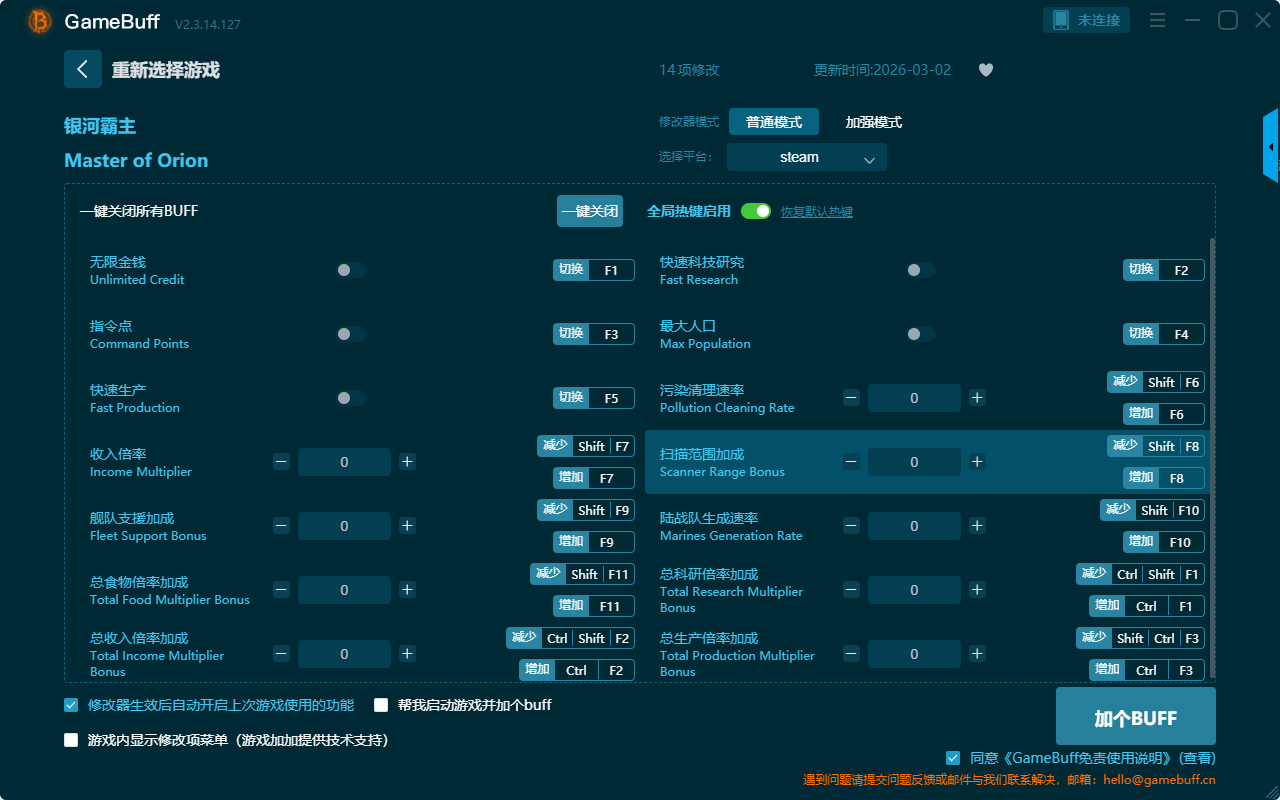Open the steam platform dropdown
The height and width of the screenshot is (800, 1280).
(x=807, y=157)
